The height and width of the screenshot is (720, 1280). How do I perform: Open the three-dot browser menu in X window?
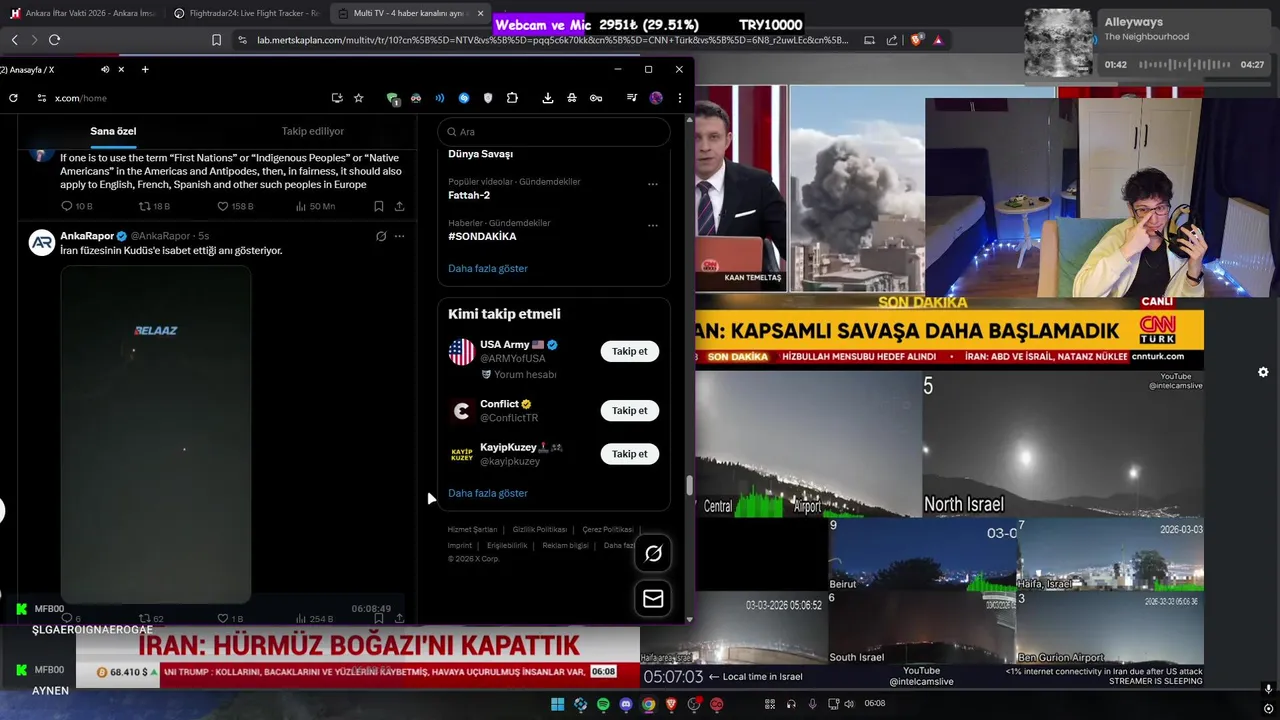pos(680,98)
